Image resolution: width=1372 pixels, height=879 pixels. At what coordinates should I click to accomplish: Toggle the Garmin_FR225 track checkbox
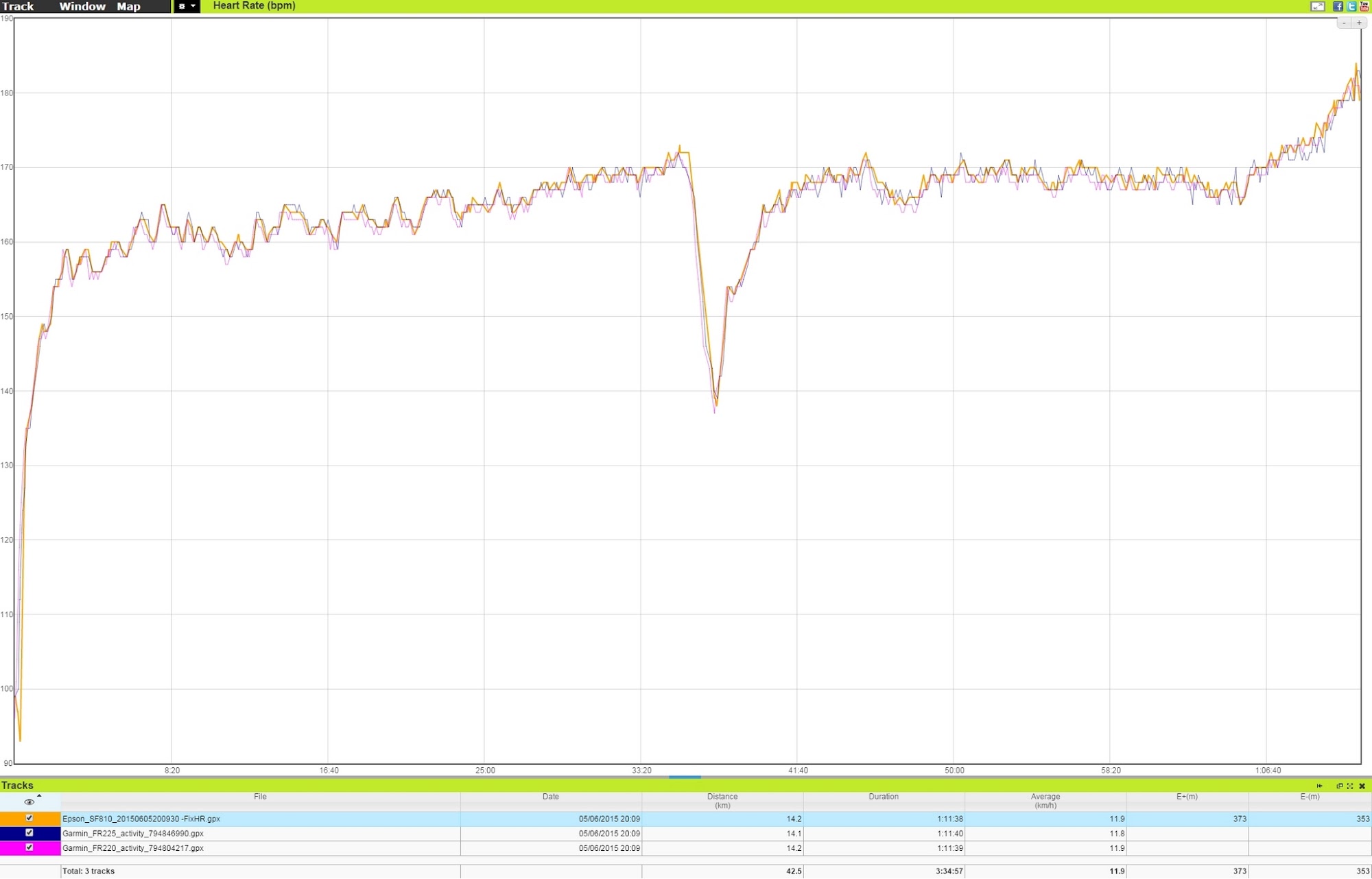click(x=29, y=832)
